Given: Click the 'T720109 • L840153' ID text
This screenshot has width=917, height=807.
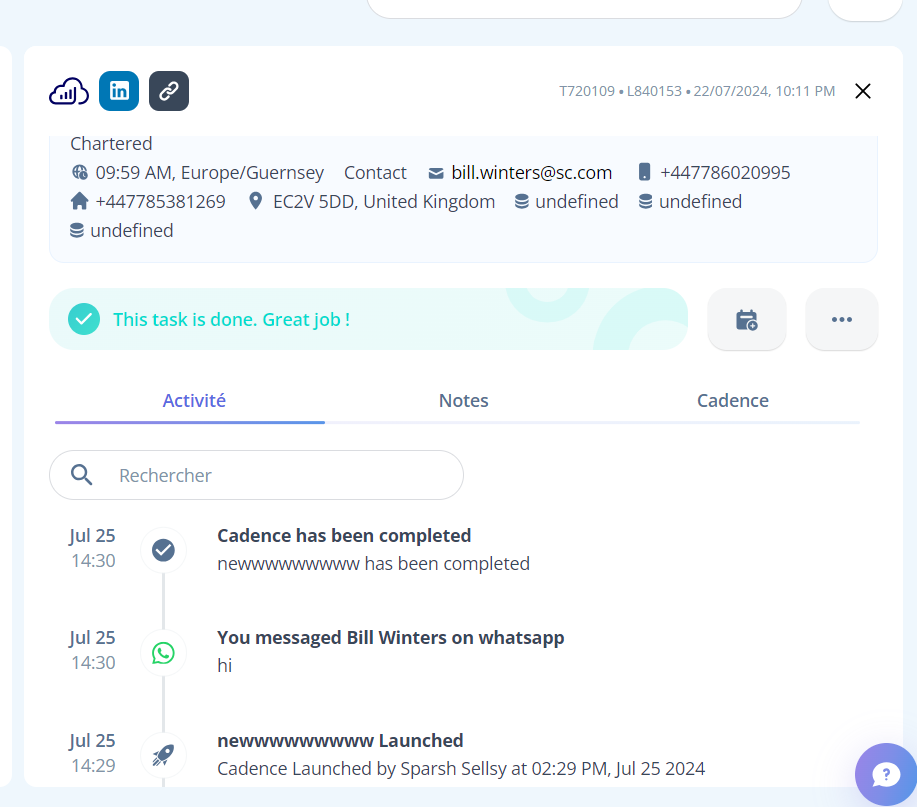Looking at the screenshot, I should (620, 91).
